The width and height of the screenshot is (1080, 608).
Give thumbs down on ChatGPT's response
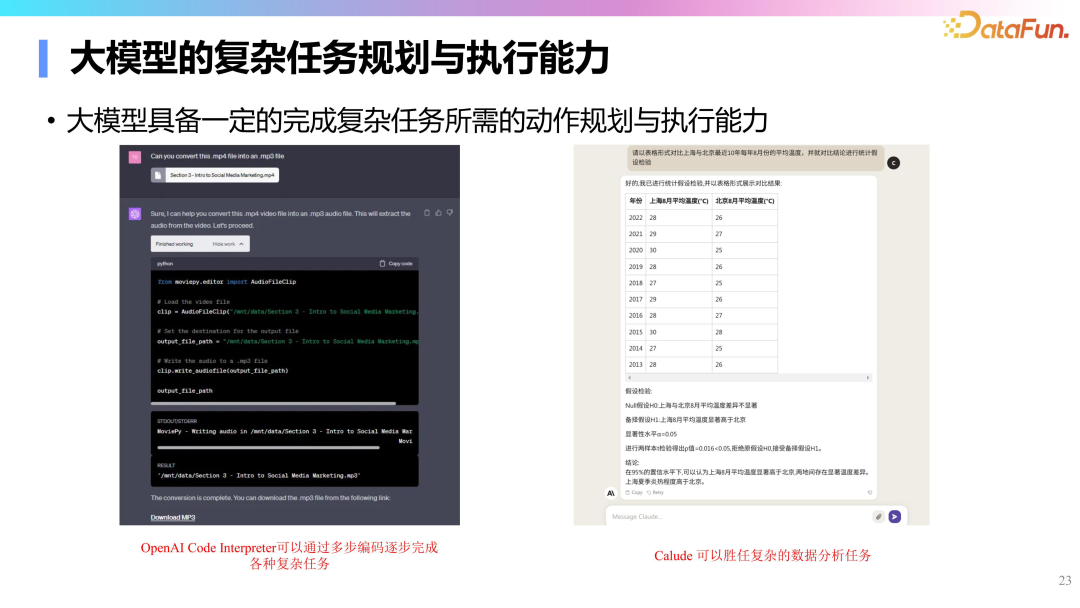click(x=449, y=214)
